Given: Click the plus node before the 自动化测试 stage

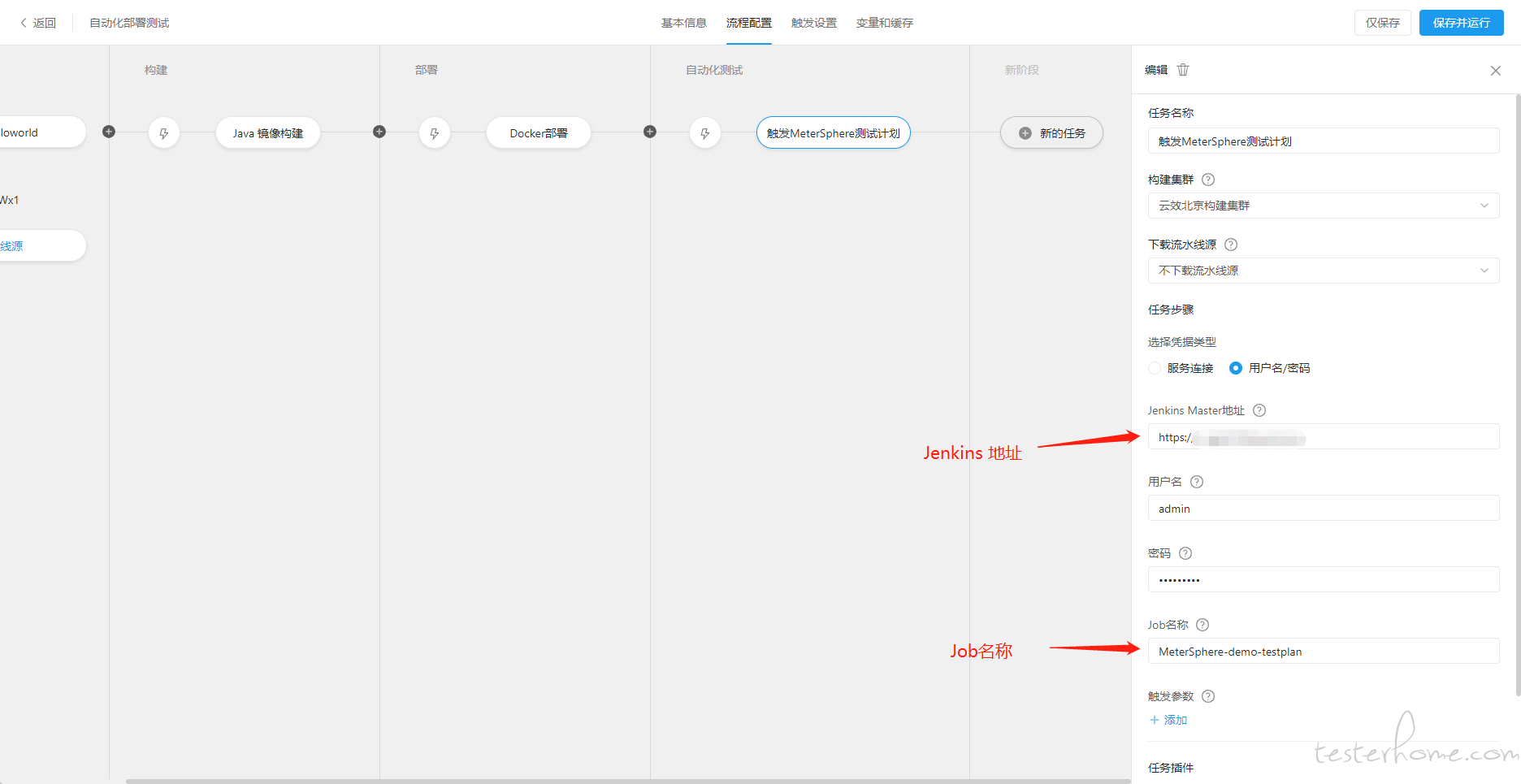Looking at the screenshot, I should [650, 132].
